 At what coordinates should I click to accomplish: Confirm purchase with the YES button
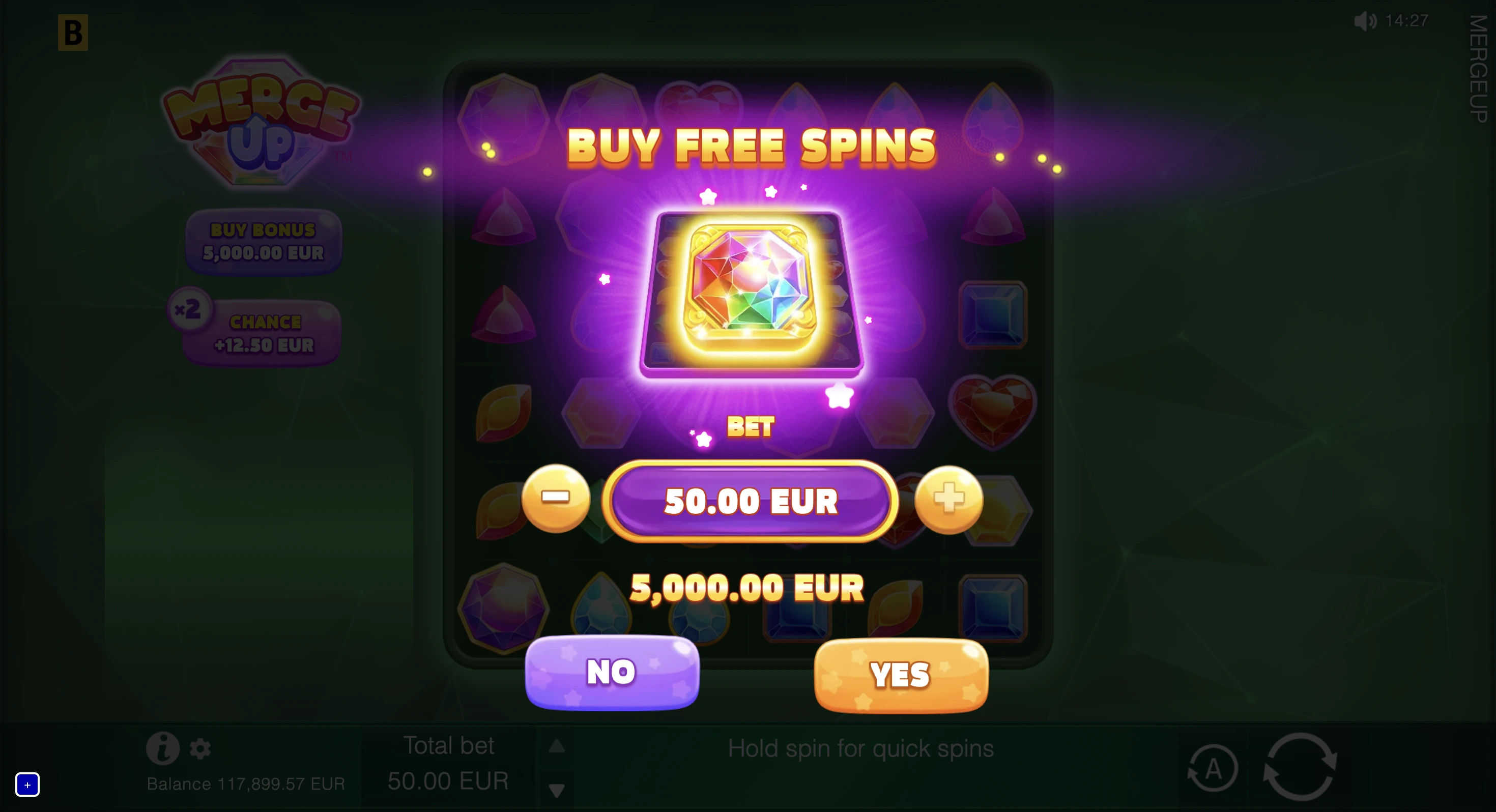pos(901,675)
